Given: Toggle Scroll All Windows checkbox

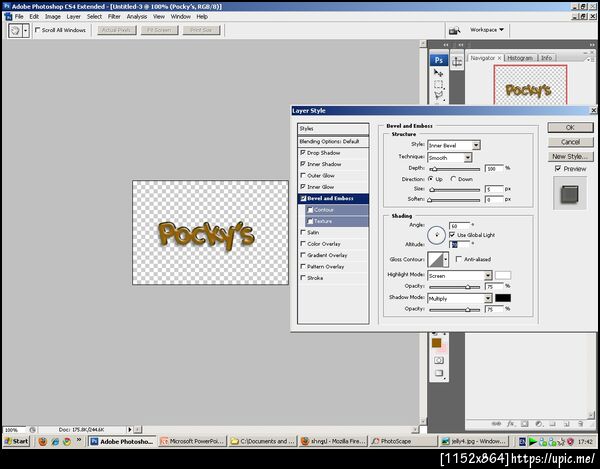Looking at the screenshot, I should click(x=38, y=30).
